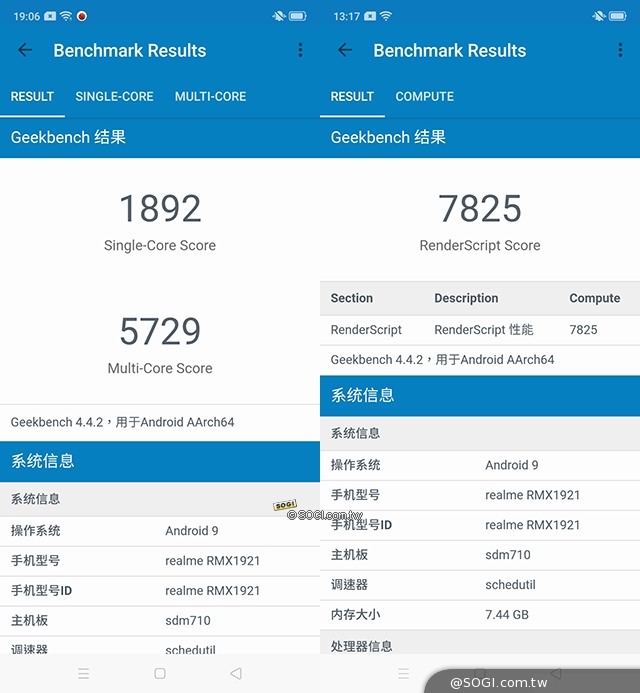Tap home square icon in left navigation bar
Image resolution: width=640 pixels, height=693 pixels.
coord(160,674)
